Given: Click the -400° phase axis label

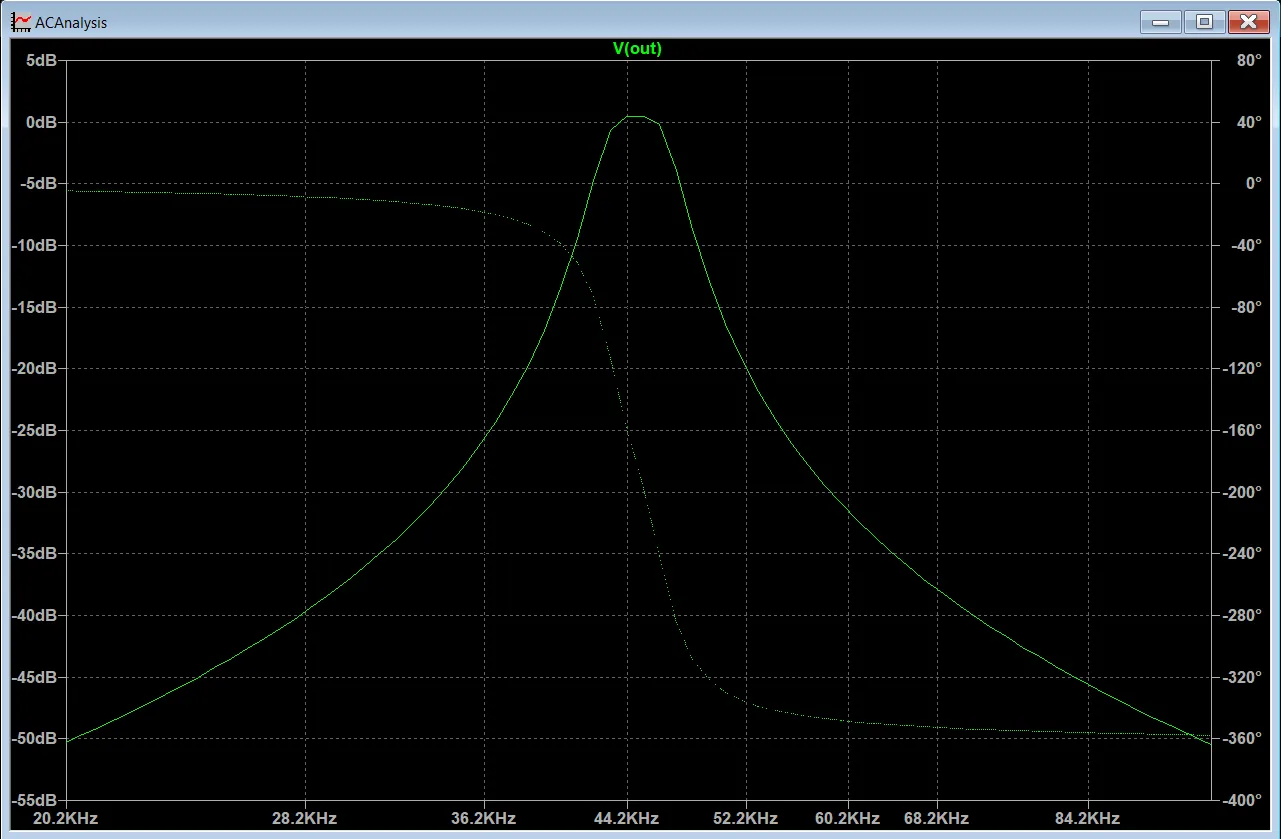Looking at the screenshot, I should 1243,800.
